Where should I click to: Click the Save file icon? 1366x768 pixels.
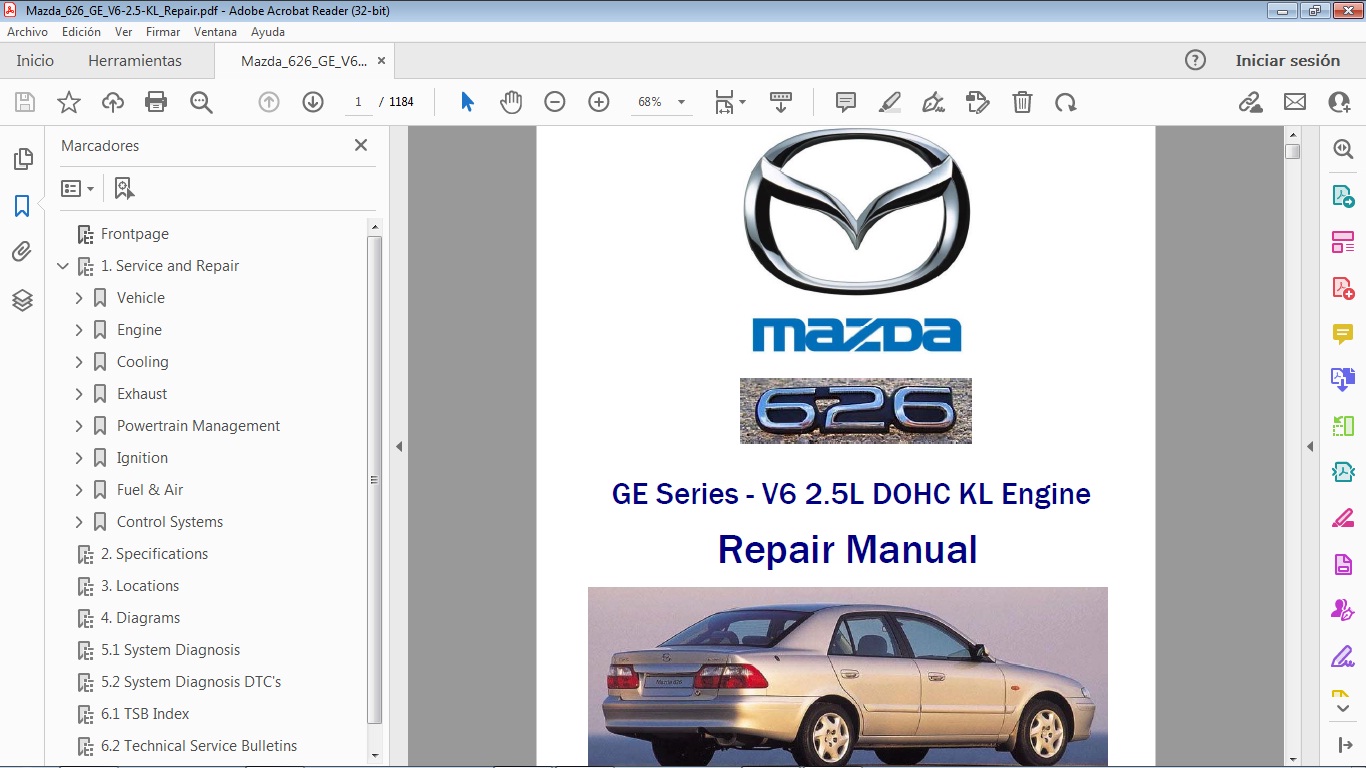click(x=25, y=102)
